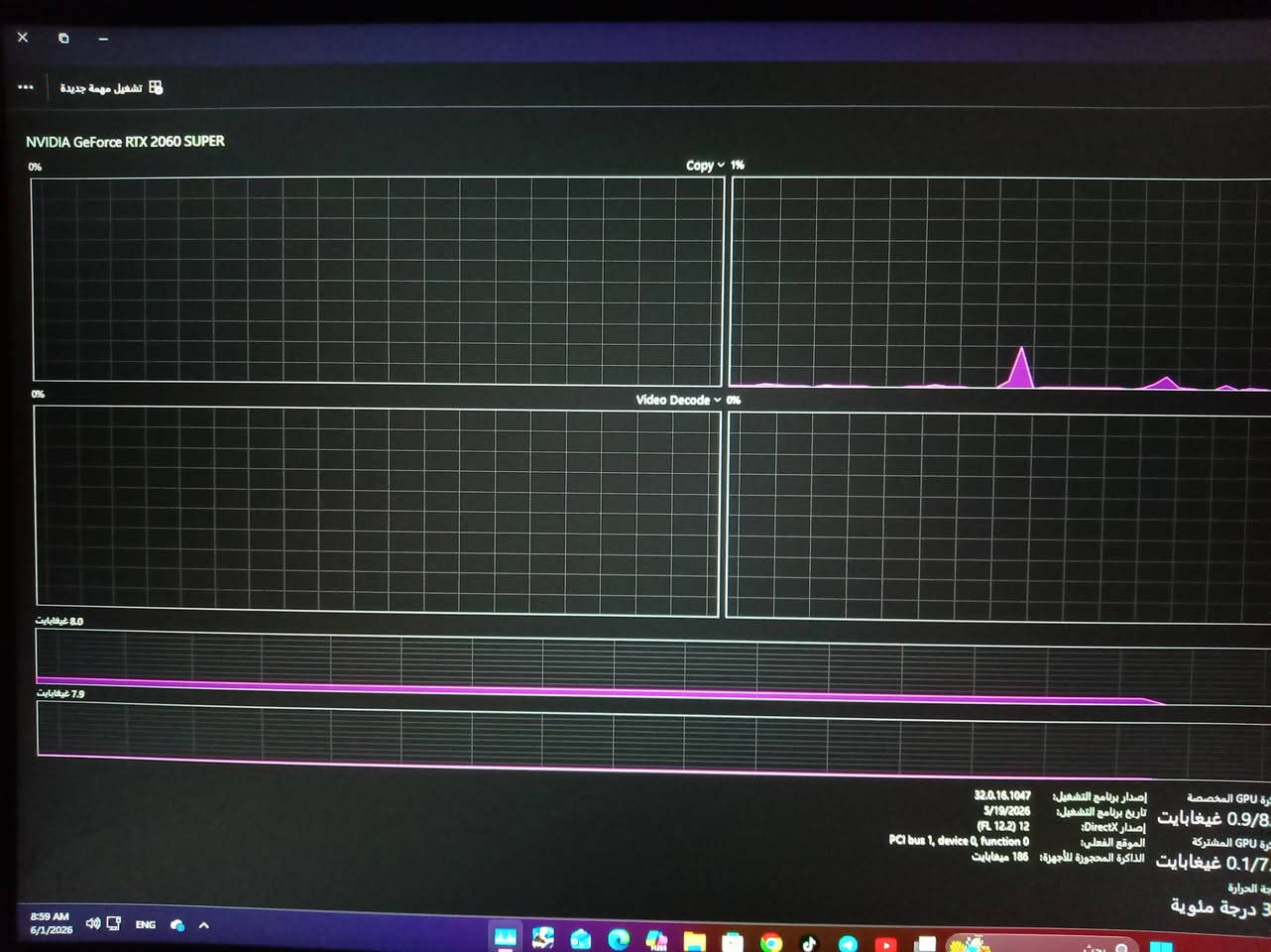Open the Telegram taskbar icon
This screenshot has height=952, width=1271.
848,943
